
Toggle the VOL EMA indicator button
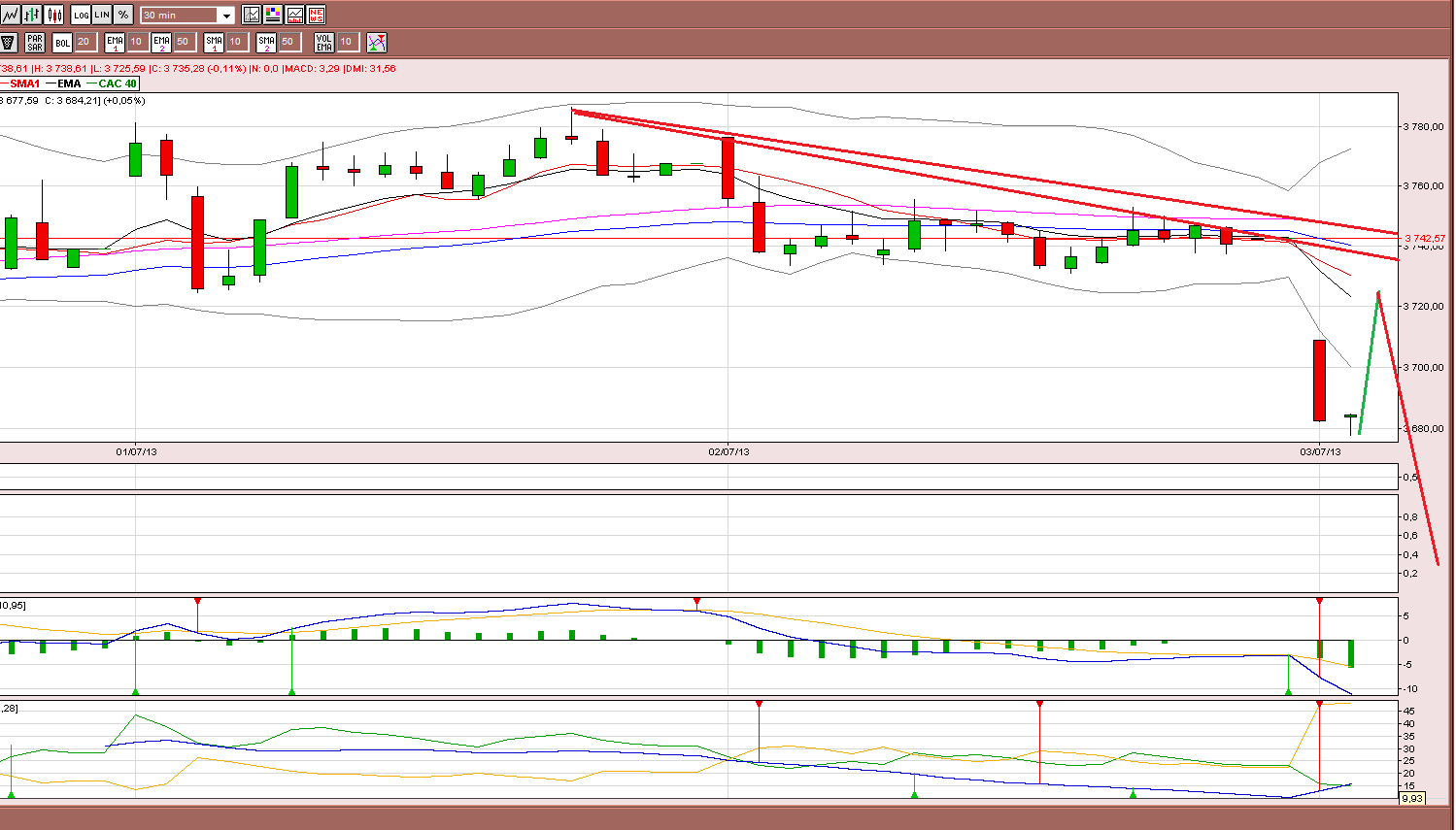click(324, 43)
